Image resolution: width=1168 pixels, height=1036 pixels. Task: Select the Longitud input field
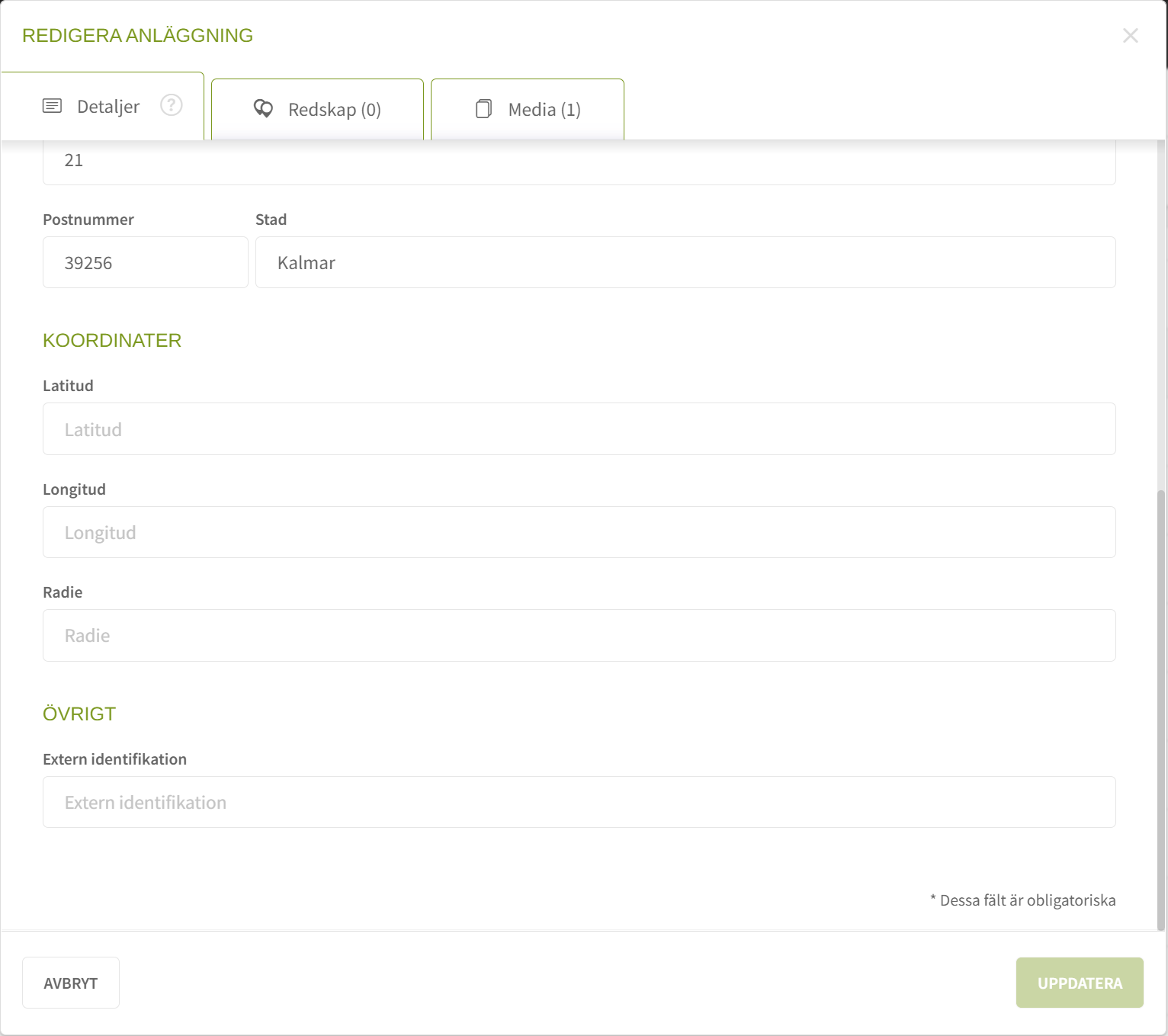click(579, 532)
